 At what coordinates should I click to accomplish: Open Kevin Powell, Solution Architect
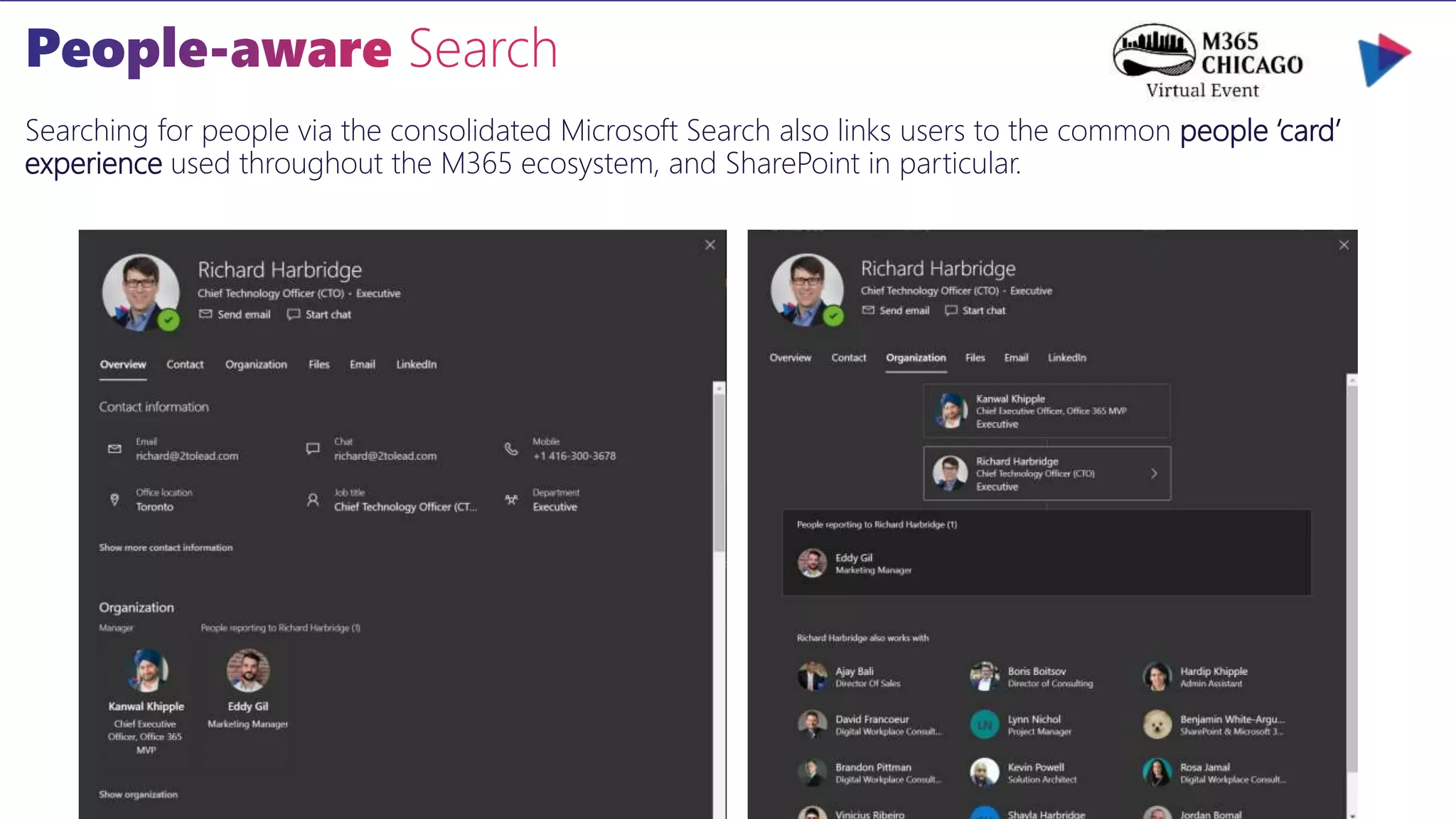tap(1024, 773)
